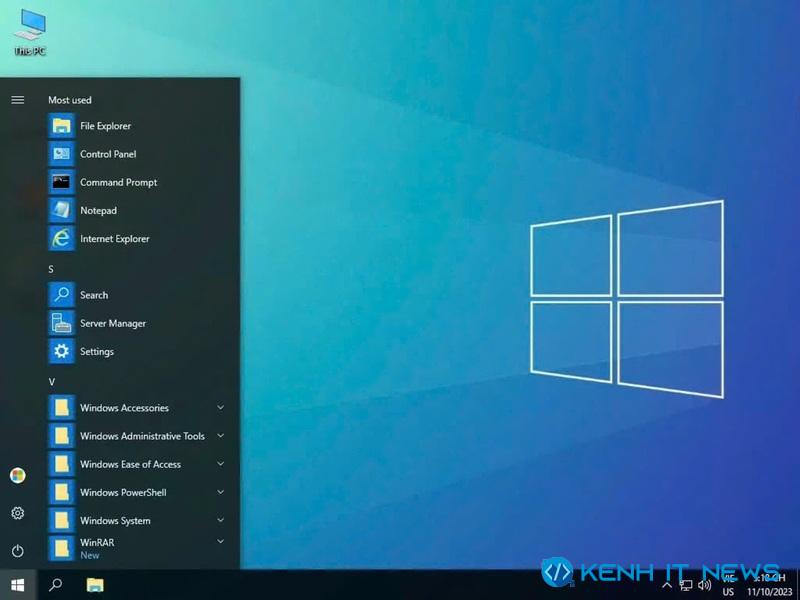Launch Server Manager icon in Start menu
The image size is (800, 600).
62,323
